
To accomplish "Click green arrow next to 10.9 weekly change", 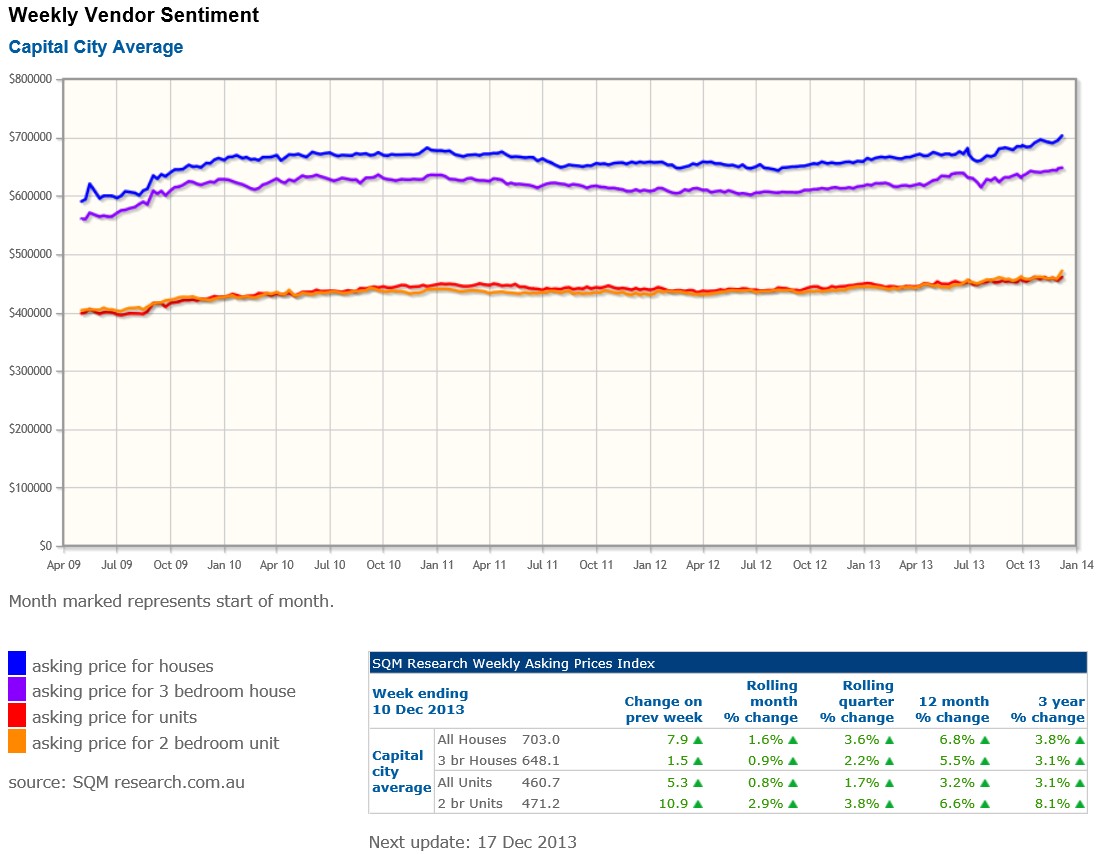I will [x=698, y=804].
